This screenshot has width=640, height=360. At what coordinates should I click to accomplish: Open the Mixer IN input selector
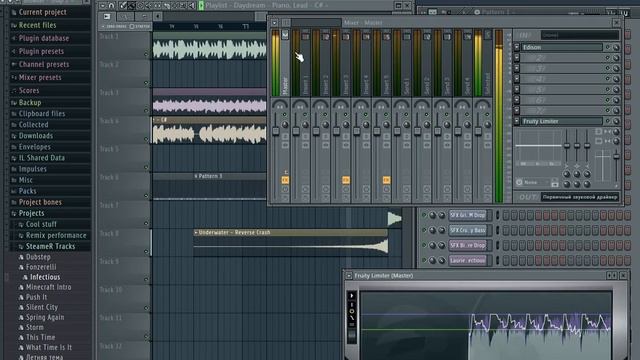[580, 36]
